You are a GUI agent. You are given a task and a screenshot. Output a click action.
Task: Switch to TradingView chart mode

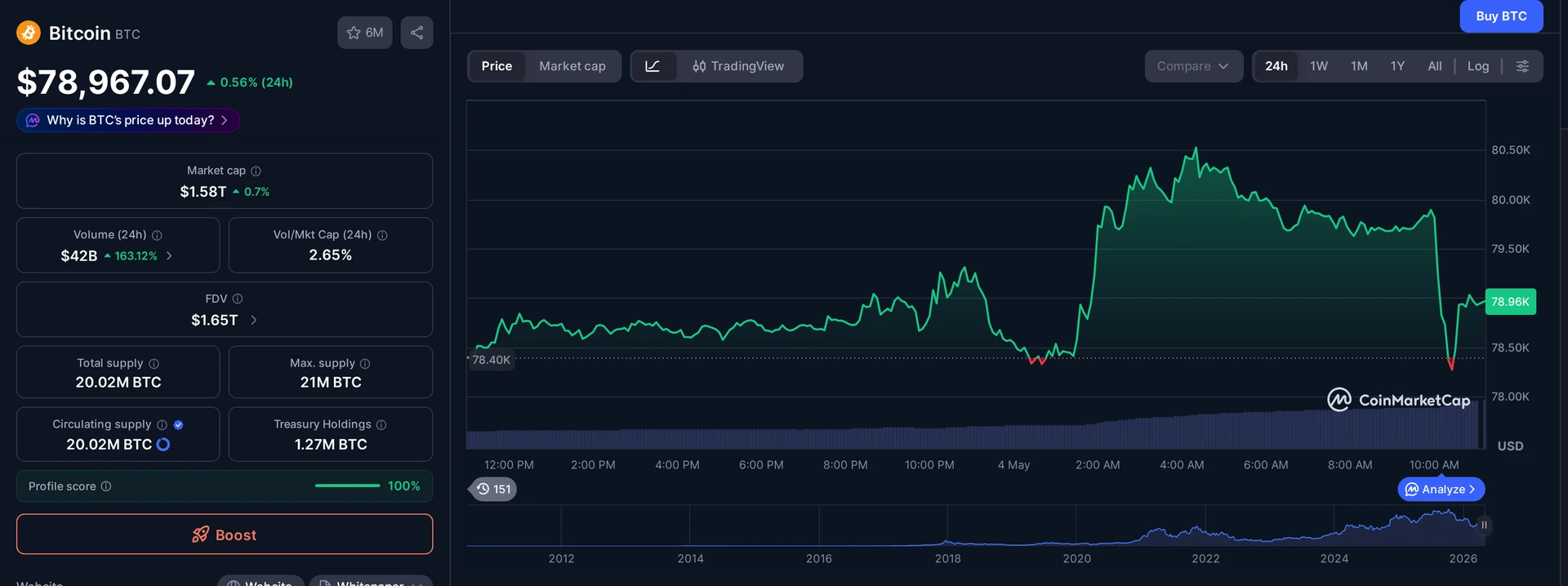738,66
